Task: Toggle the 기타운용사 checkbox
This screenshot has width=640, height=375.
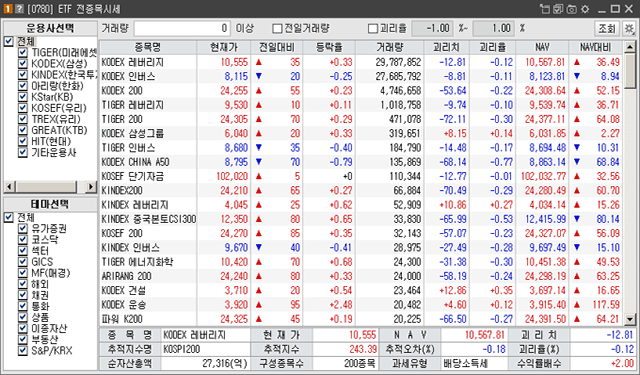Action: [x=23, y=152]
